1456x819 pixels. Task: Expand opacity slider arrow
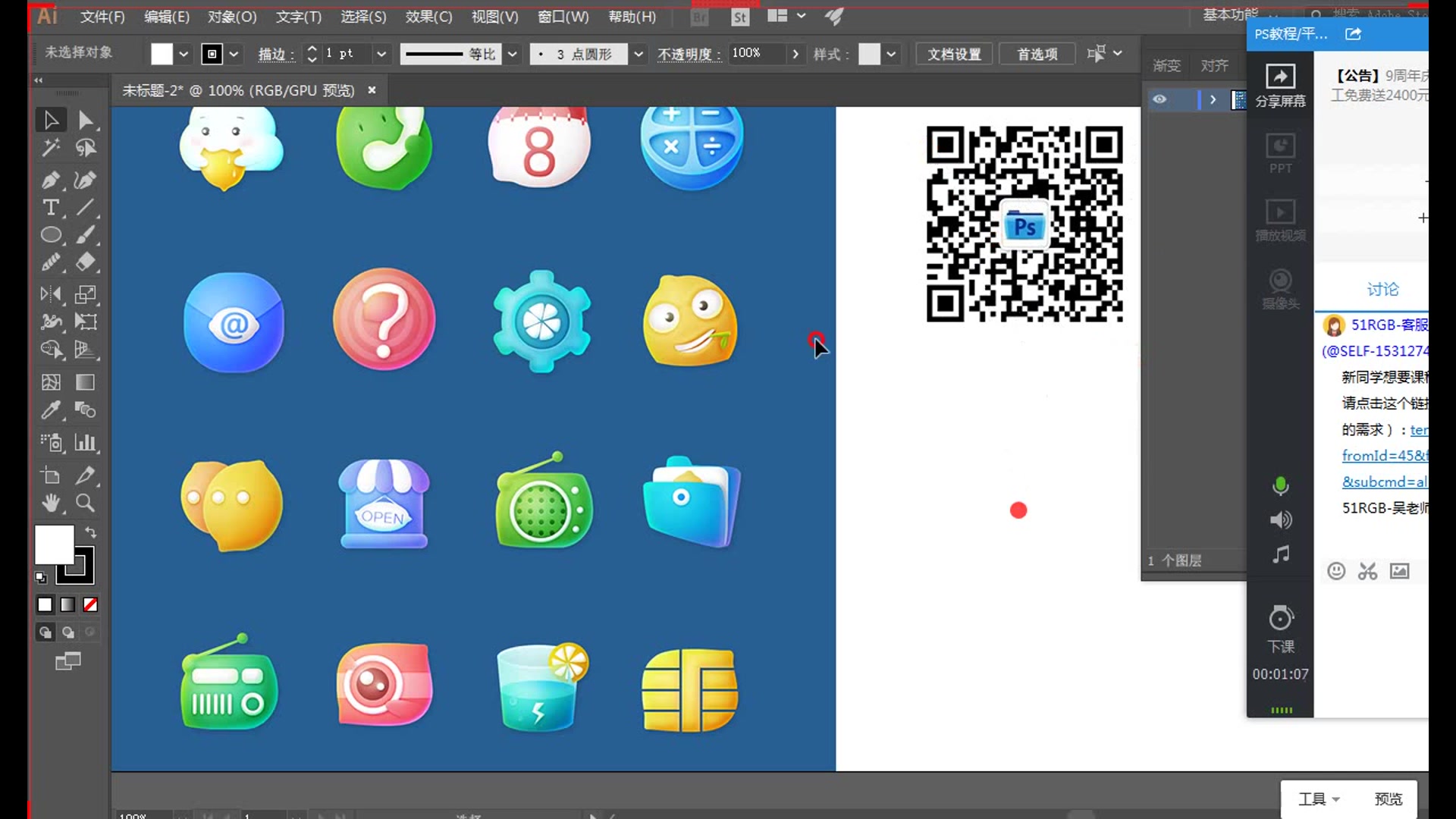(x=795, y=54)
